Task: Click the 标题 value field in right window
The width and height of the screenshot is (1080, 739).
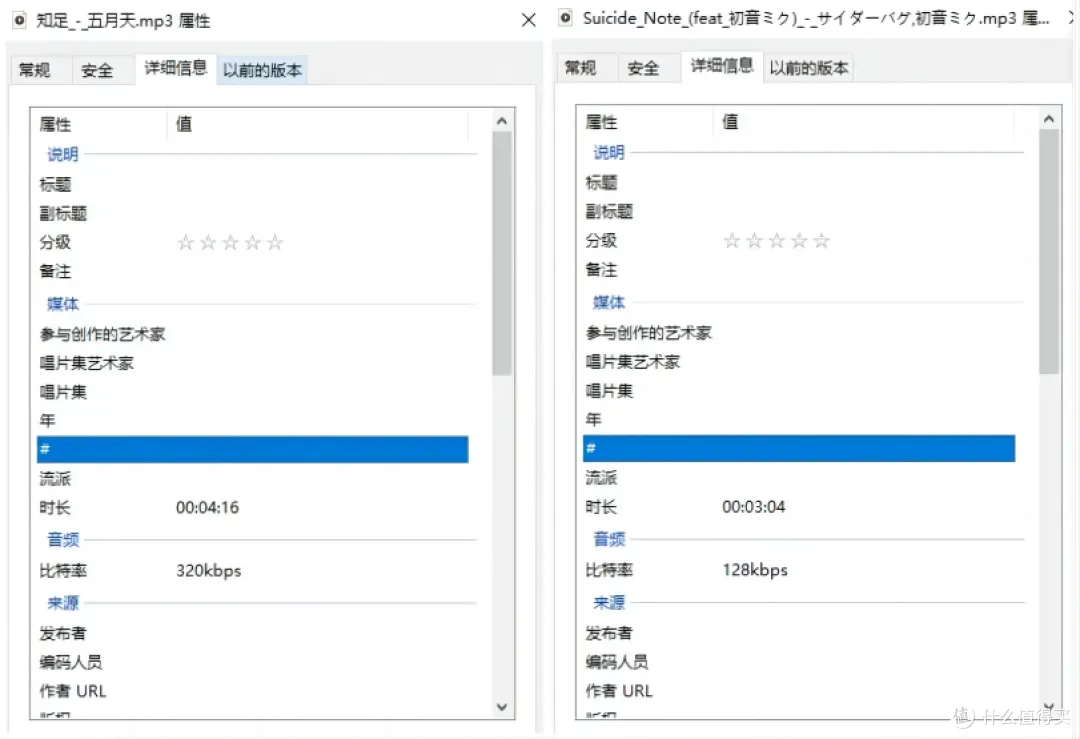Action: point(860,183)
